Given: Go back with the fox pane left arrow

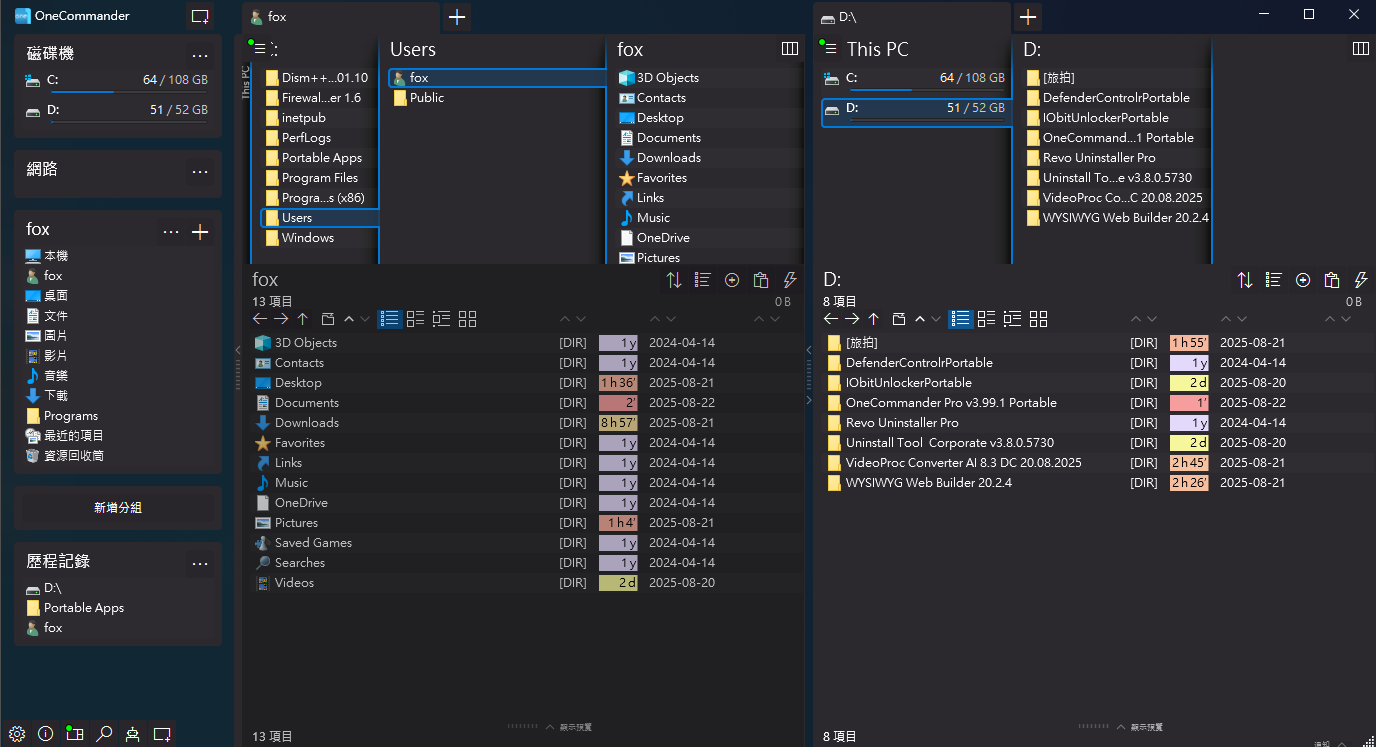Looking at the screenshot, I should [260, 319].
